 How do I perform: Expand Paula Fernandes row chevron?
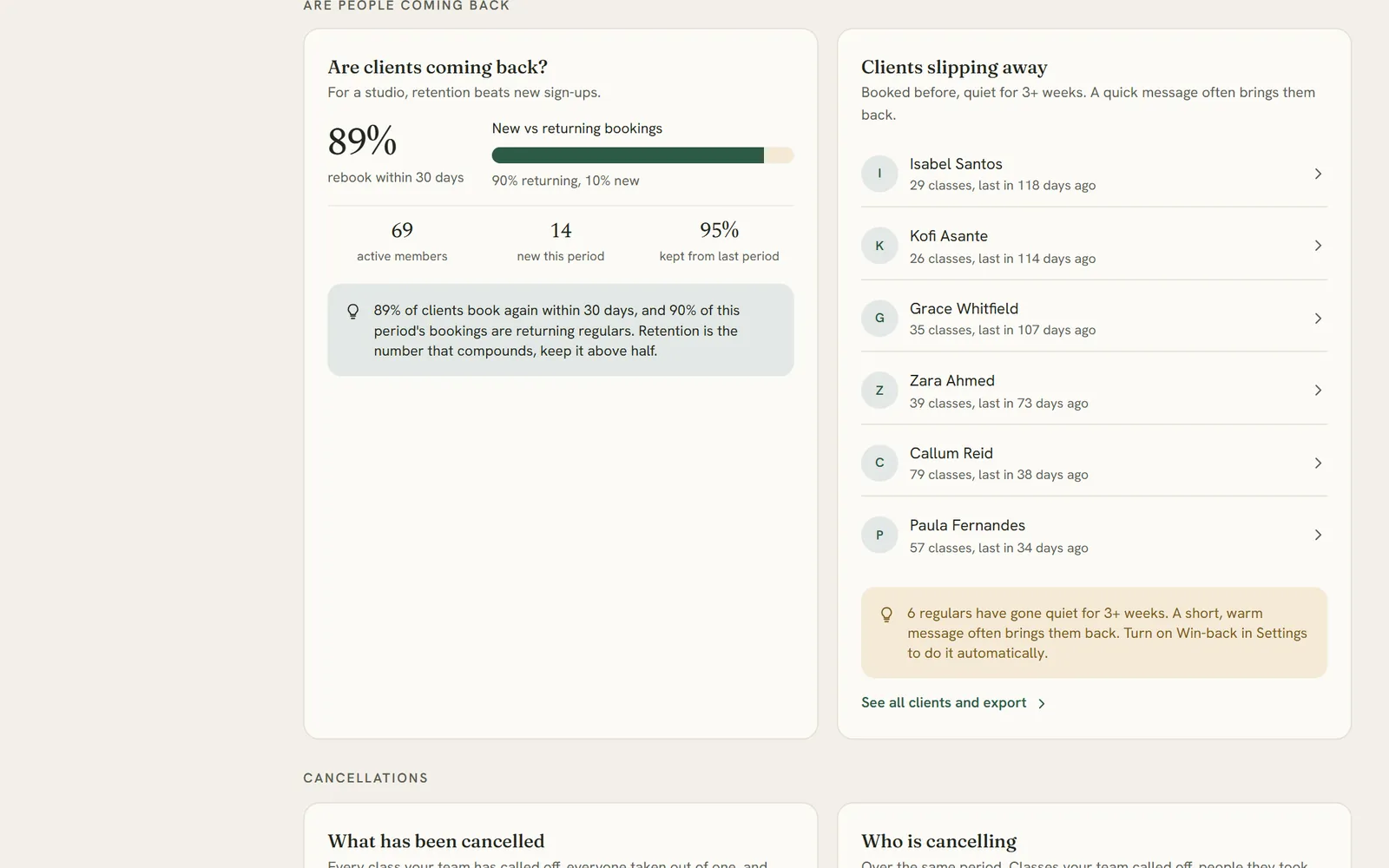[x=1318, y=535]
